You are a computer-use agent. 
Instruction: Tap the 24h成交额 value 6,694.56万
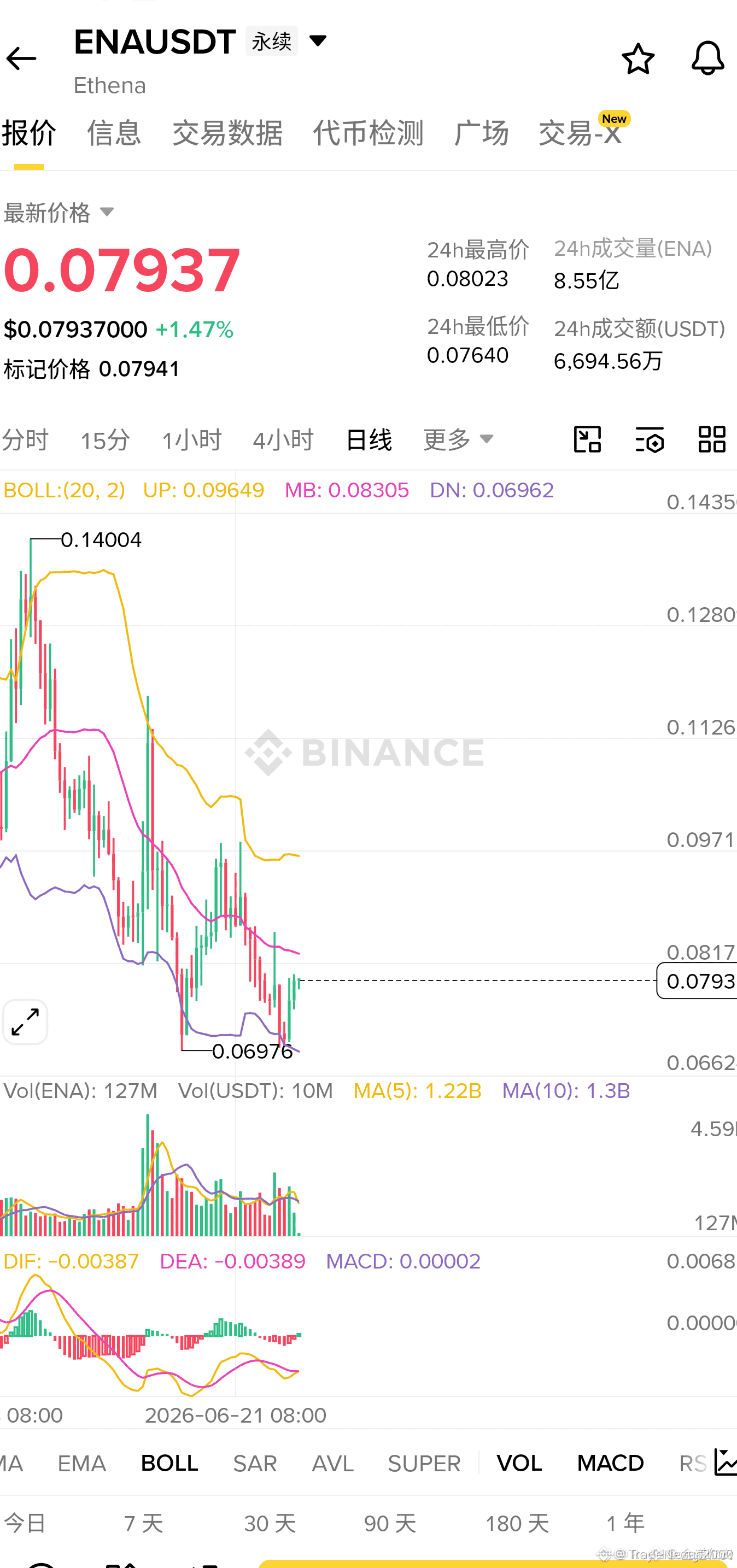[608, 361]
